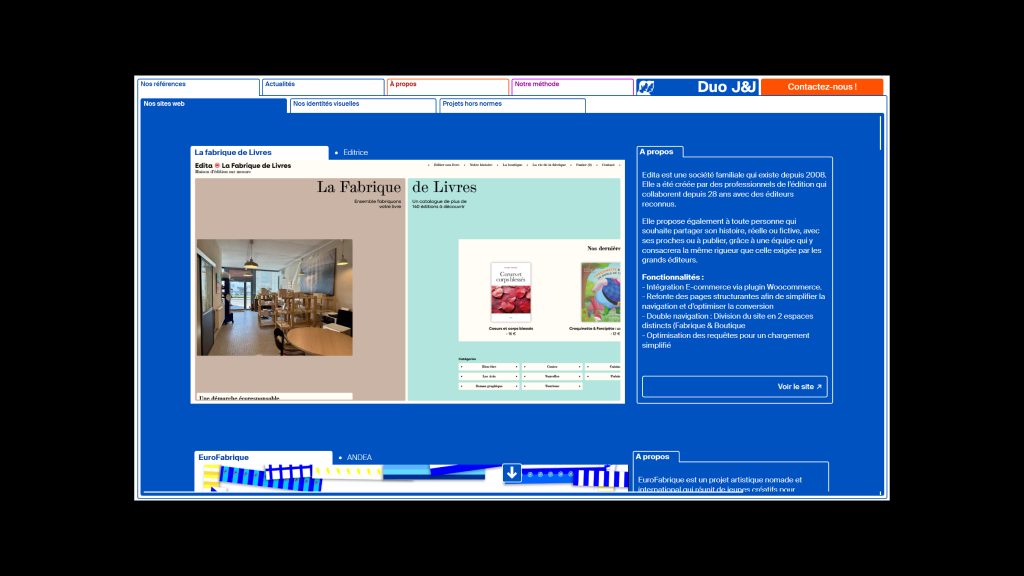1024x576 pixels.
Task: Show the Nos identités visuelles sub-tab
Action: point(362,105)
